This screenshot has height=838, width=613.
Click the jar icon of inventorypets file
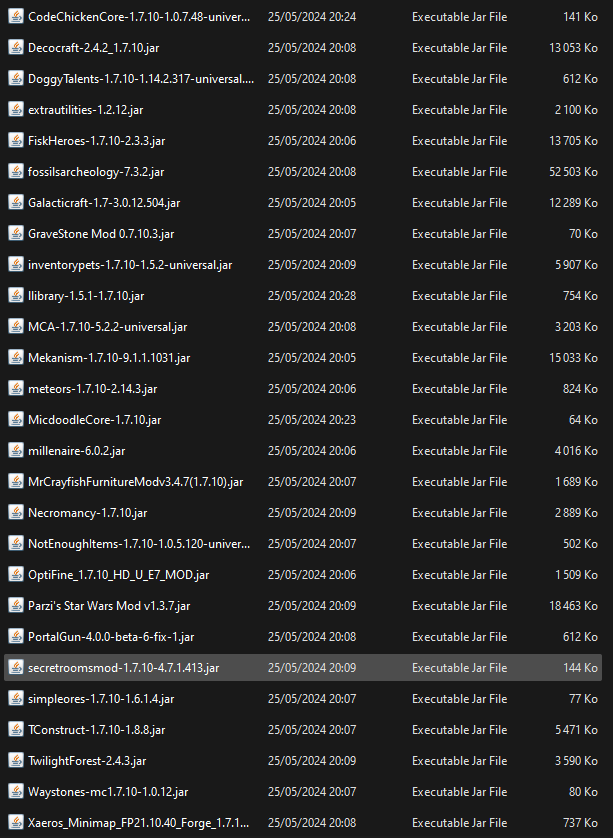(16, 265)
